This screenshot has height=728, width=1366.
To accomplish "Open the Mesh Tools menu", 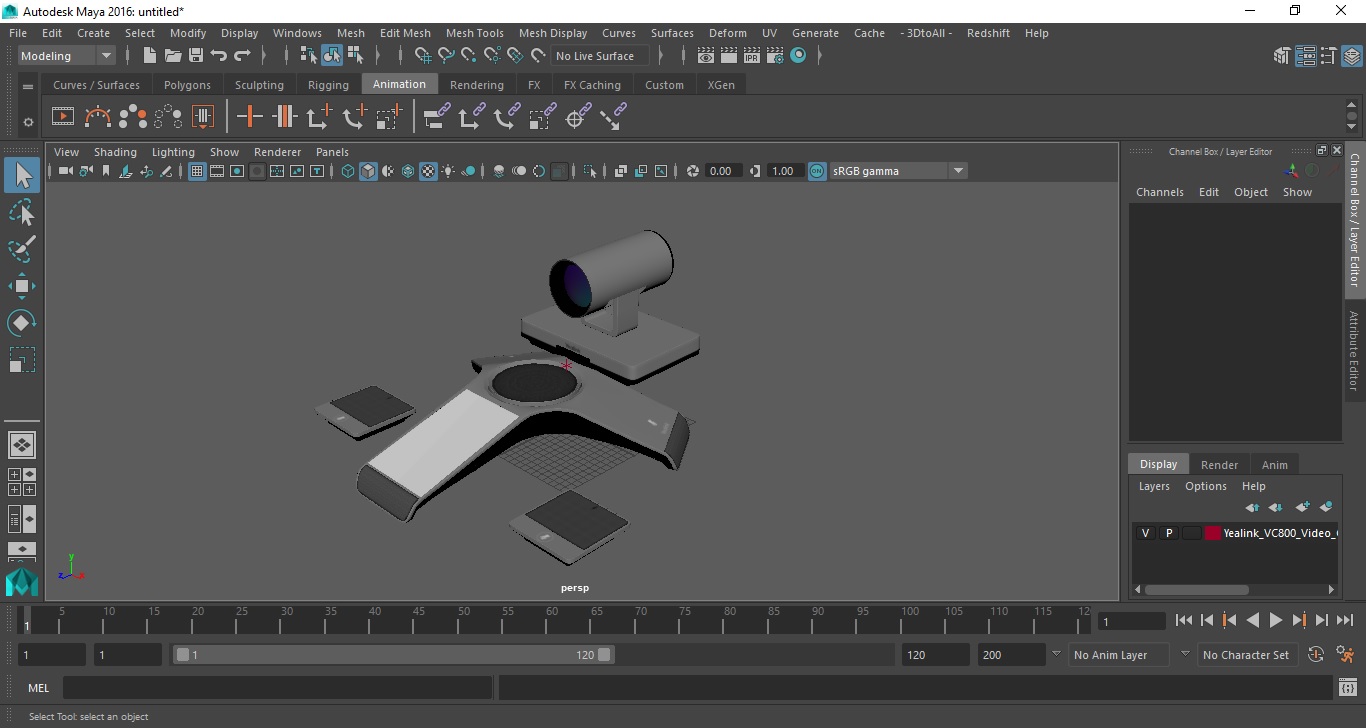I will pyautogui.click(x=474, y=33).
